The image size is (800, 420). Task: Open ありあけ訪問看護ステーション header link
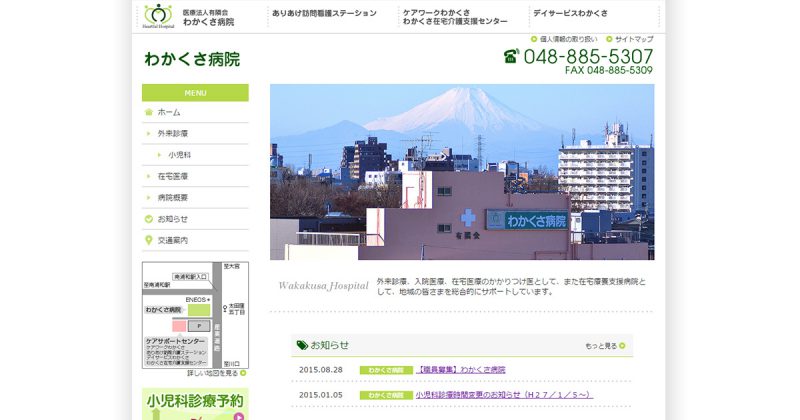coord(324,13)
